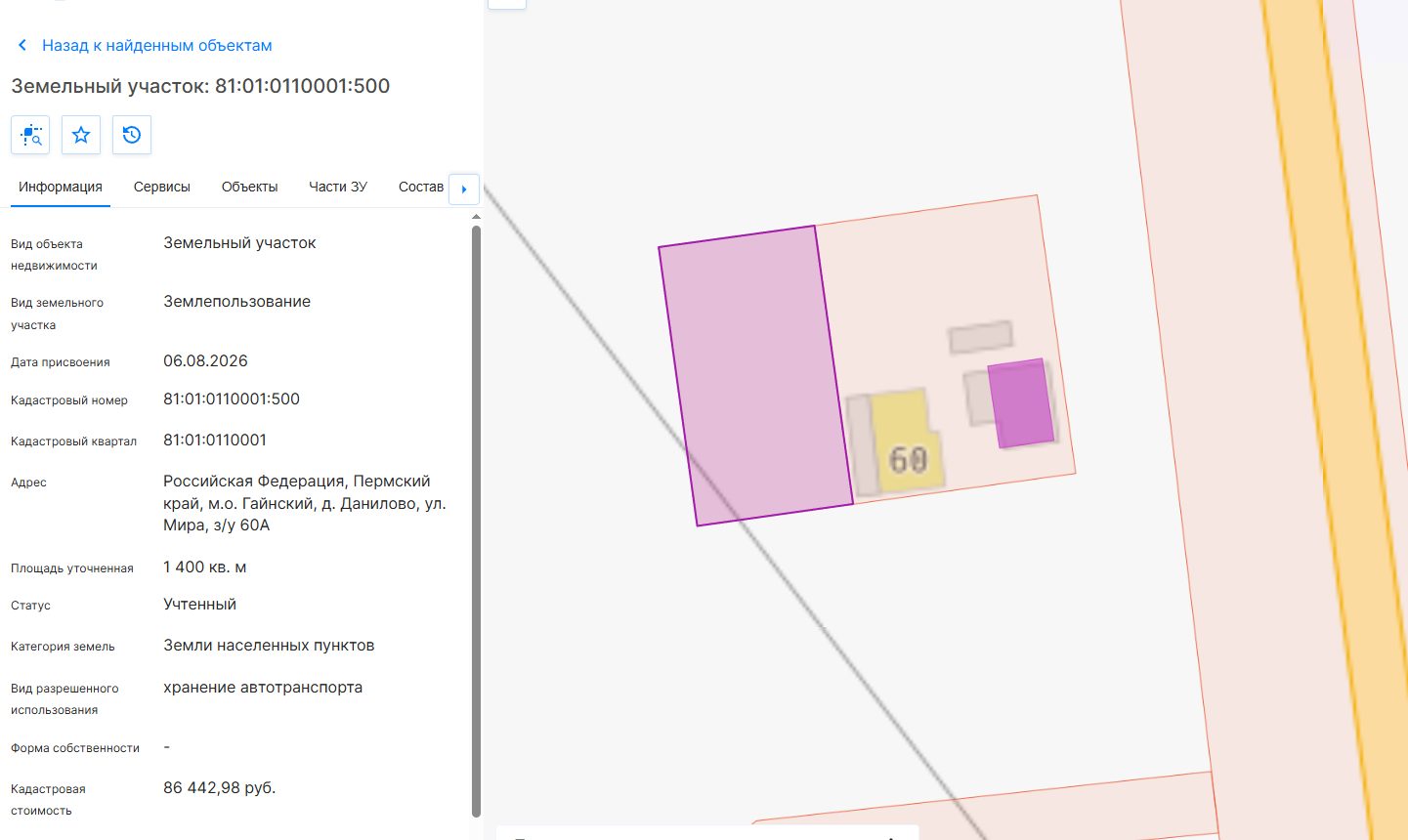
Task: Switch to the Сервисы tab
Action: pos(162,187)
